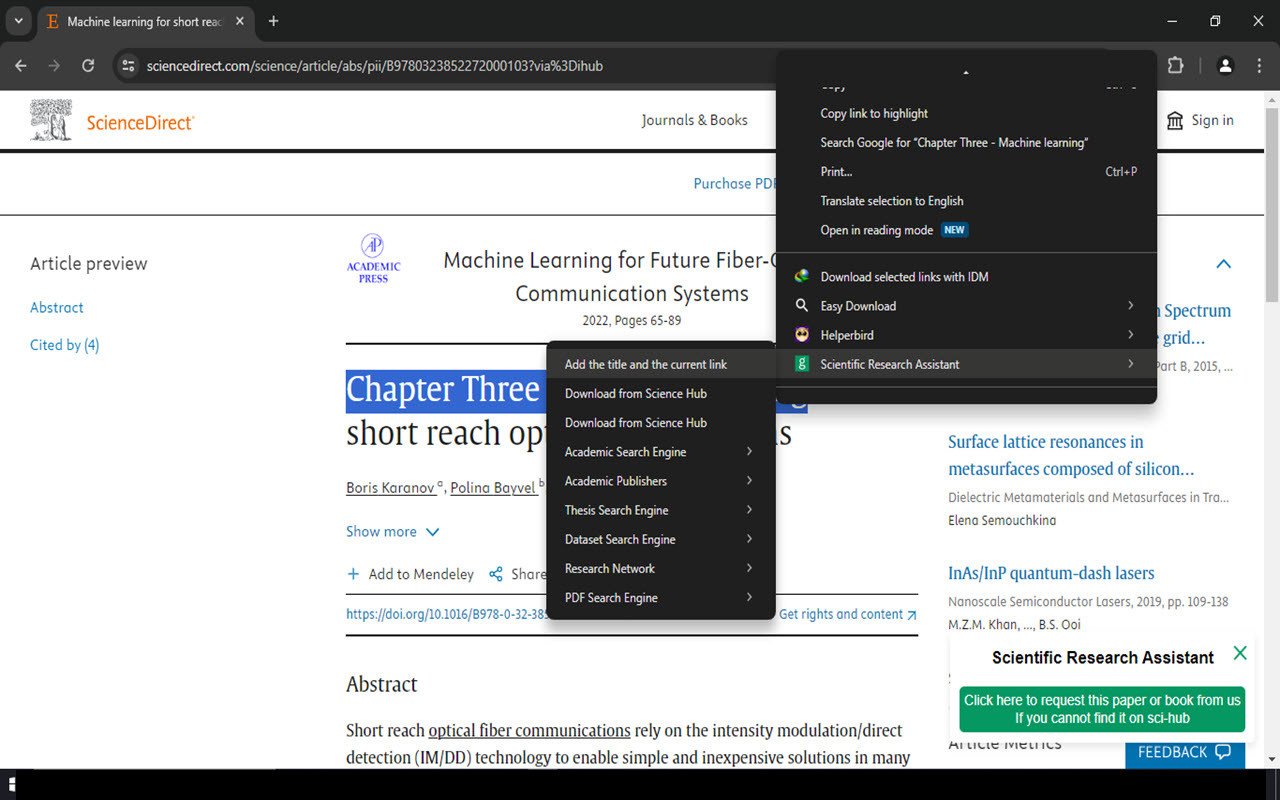This screenshot has width=1280, height=800.
Task: Expand the Thesis Search Engine submenu
Action: [x=661, y=510]
